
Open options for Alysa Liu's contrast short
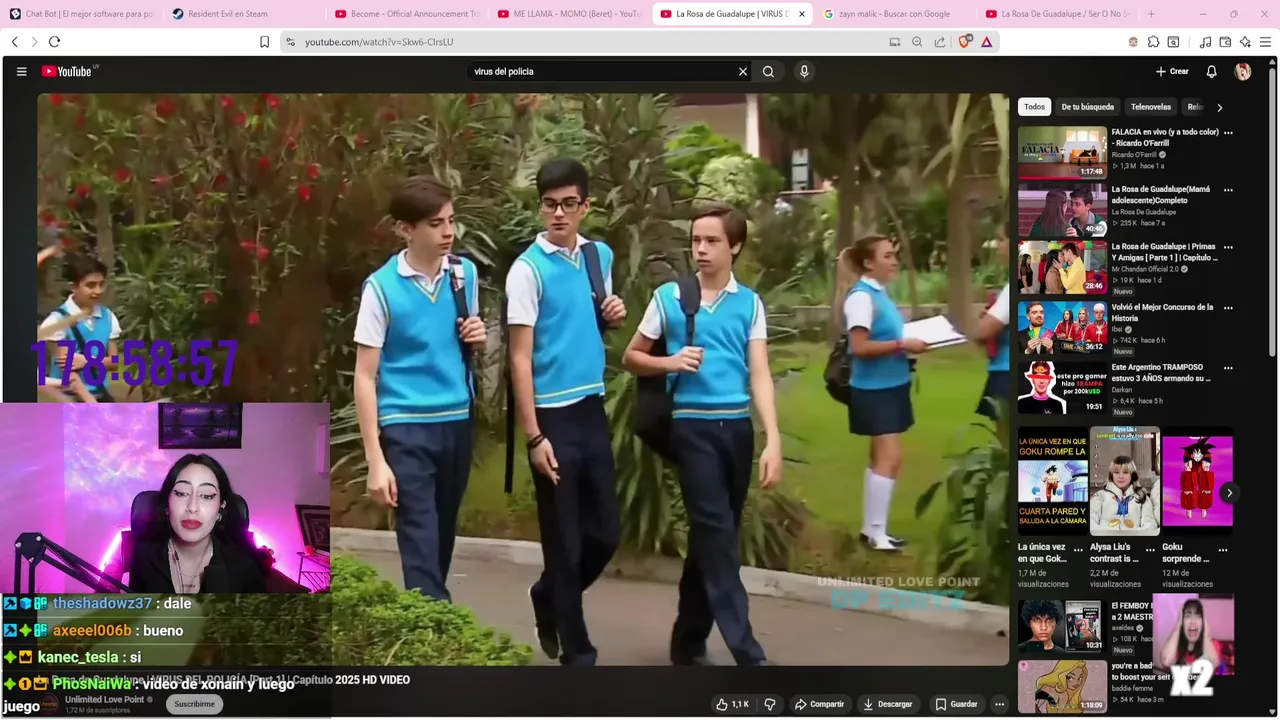pyautogui.click(x=1150, y=549)
